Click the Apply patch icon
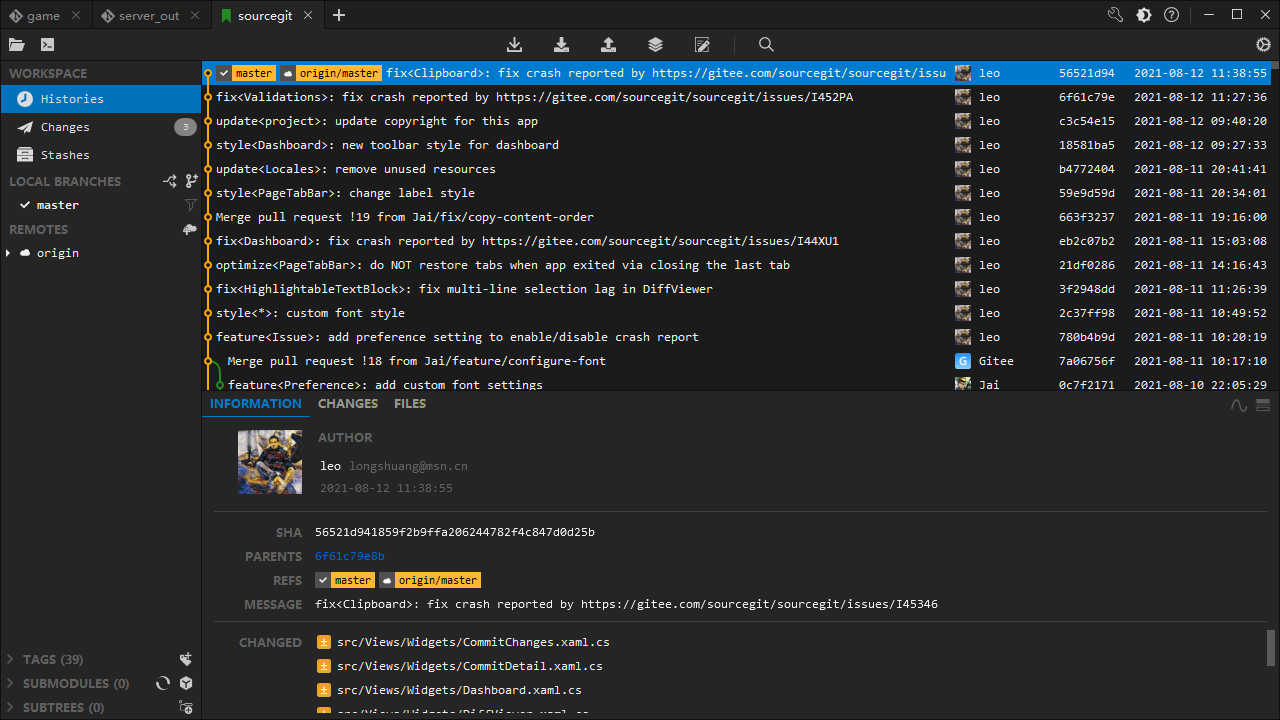 (702, 44)
